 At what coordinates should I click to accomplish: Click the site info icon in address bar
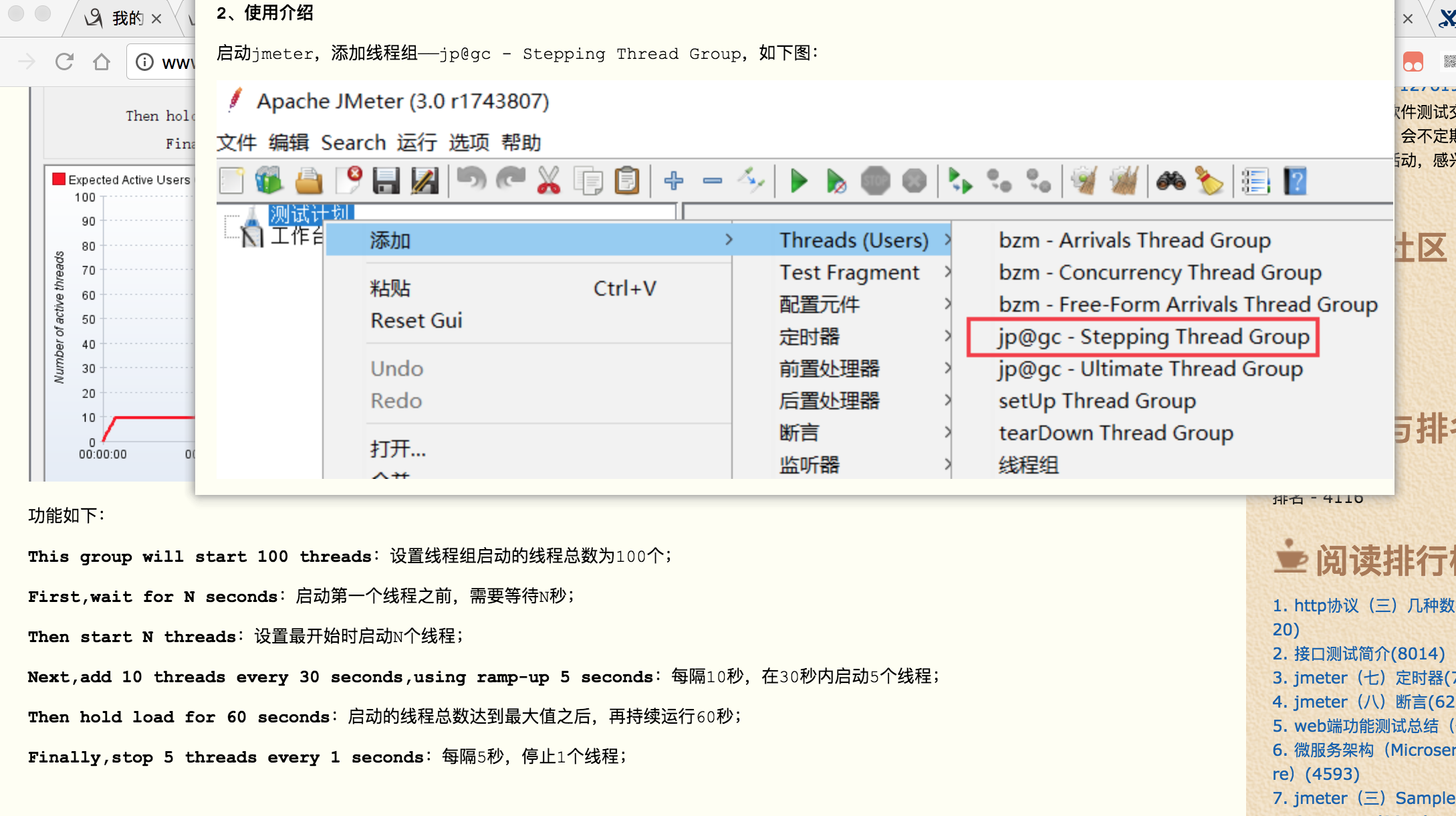(144, 62)
